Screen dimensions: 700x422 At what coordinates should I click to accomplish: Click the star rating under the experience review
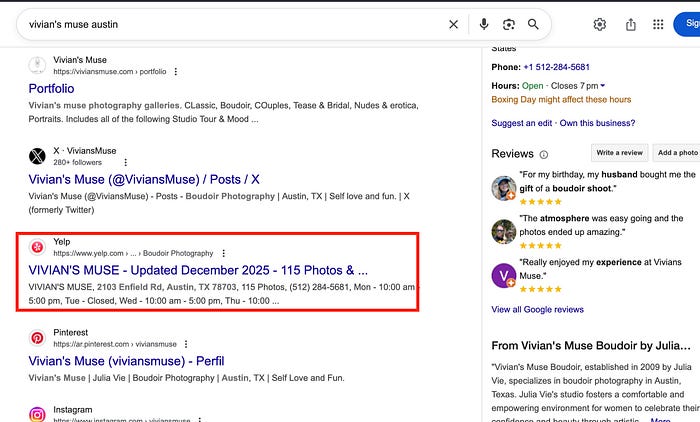tap(540, 289)
